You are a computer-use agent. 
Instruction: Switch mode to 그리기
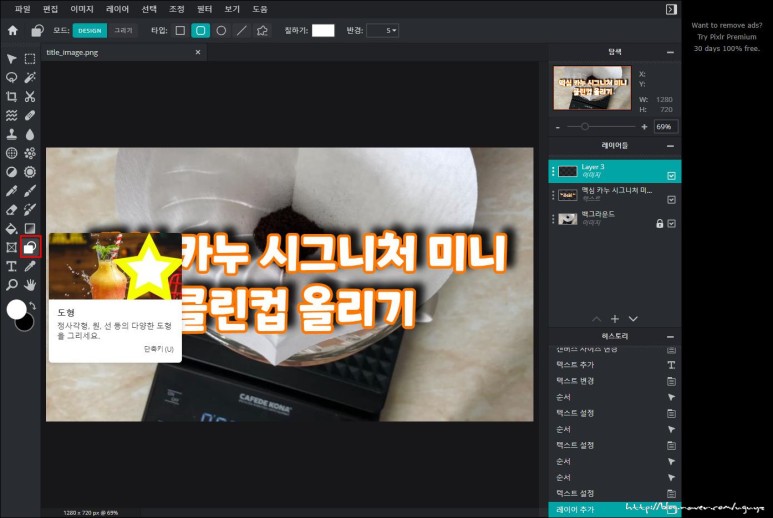[x=123, y=31]
